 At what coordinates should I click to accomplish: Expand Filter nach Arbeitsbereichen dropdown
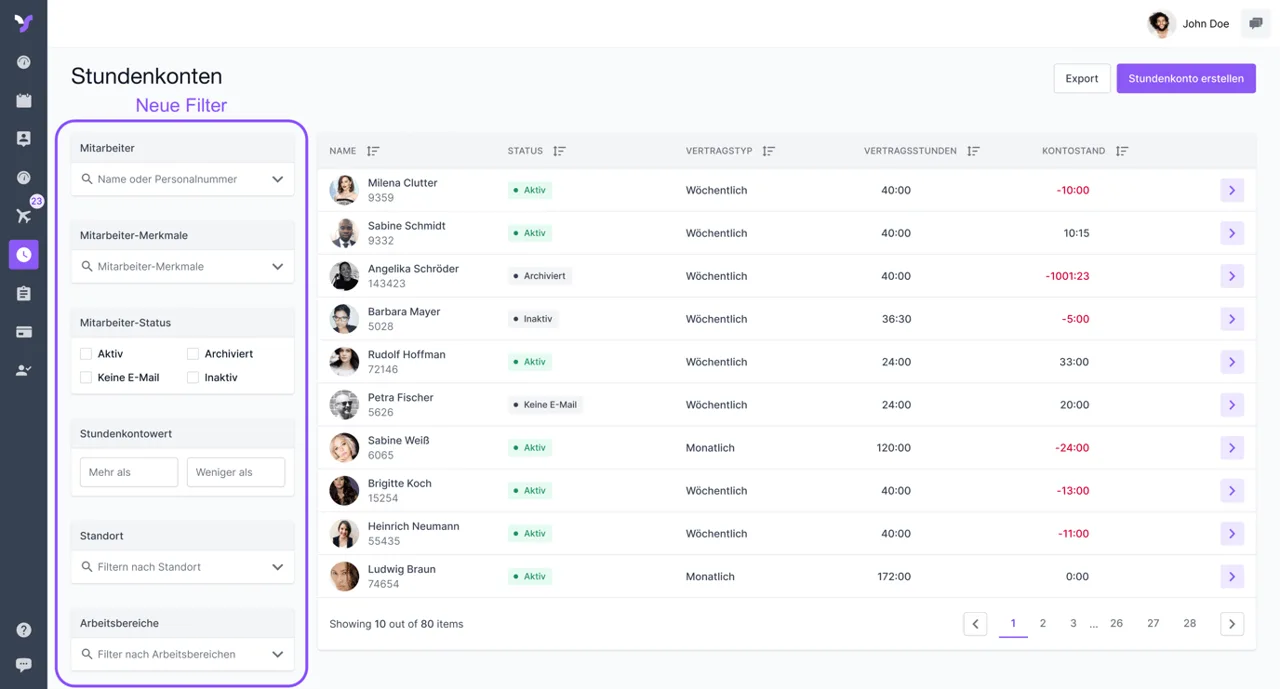[277, 654]
